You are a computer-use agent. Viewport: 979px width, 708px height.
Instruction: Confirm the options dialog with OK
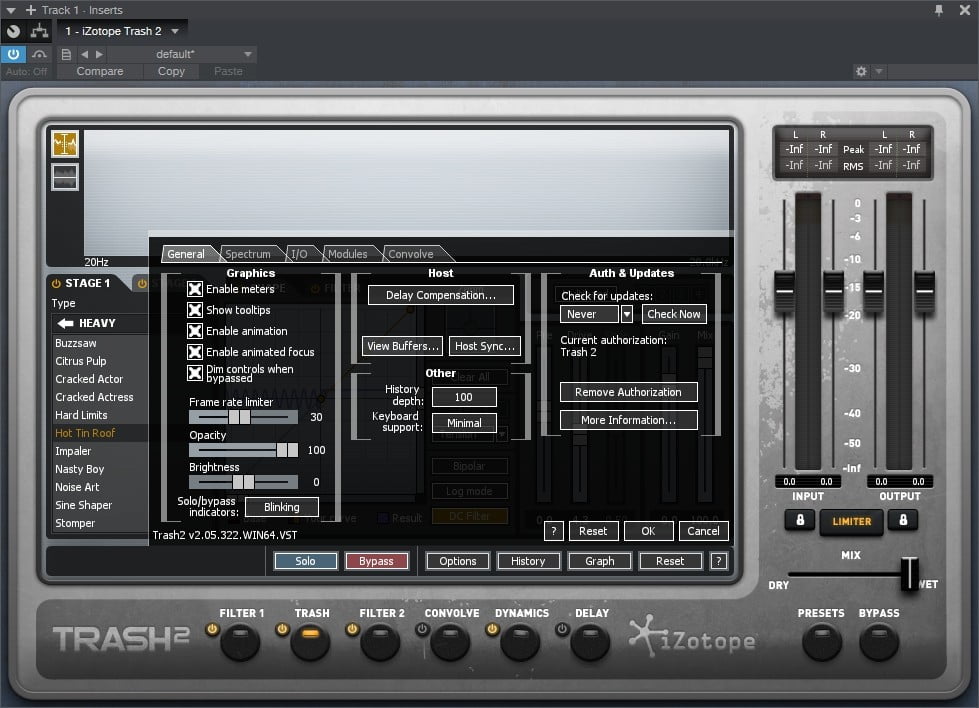[x=648, y=531]
